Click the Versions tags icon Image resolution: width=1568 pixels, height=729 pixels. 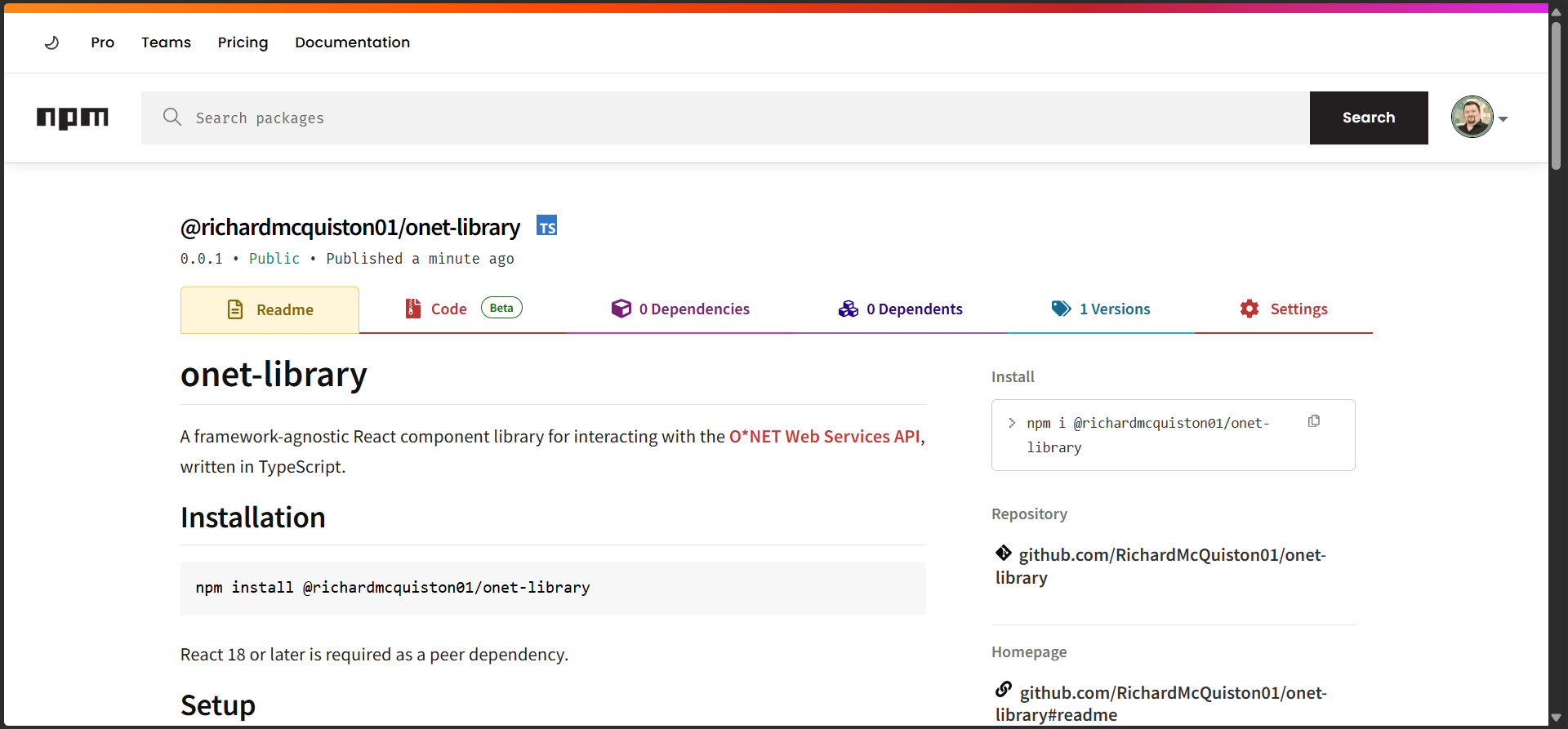(x=1062, y=309)
